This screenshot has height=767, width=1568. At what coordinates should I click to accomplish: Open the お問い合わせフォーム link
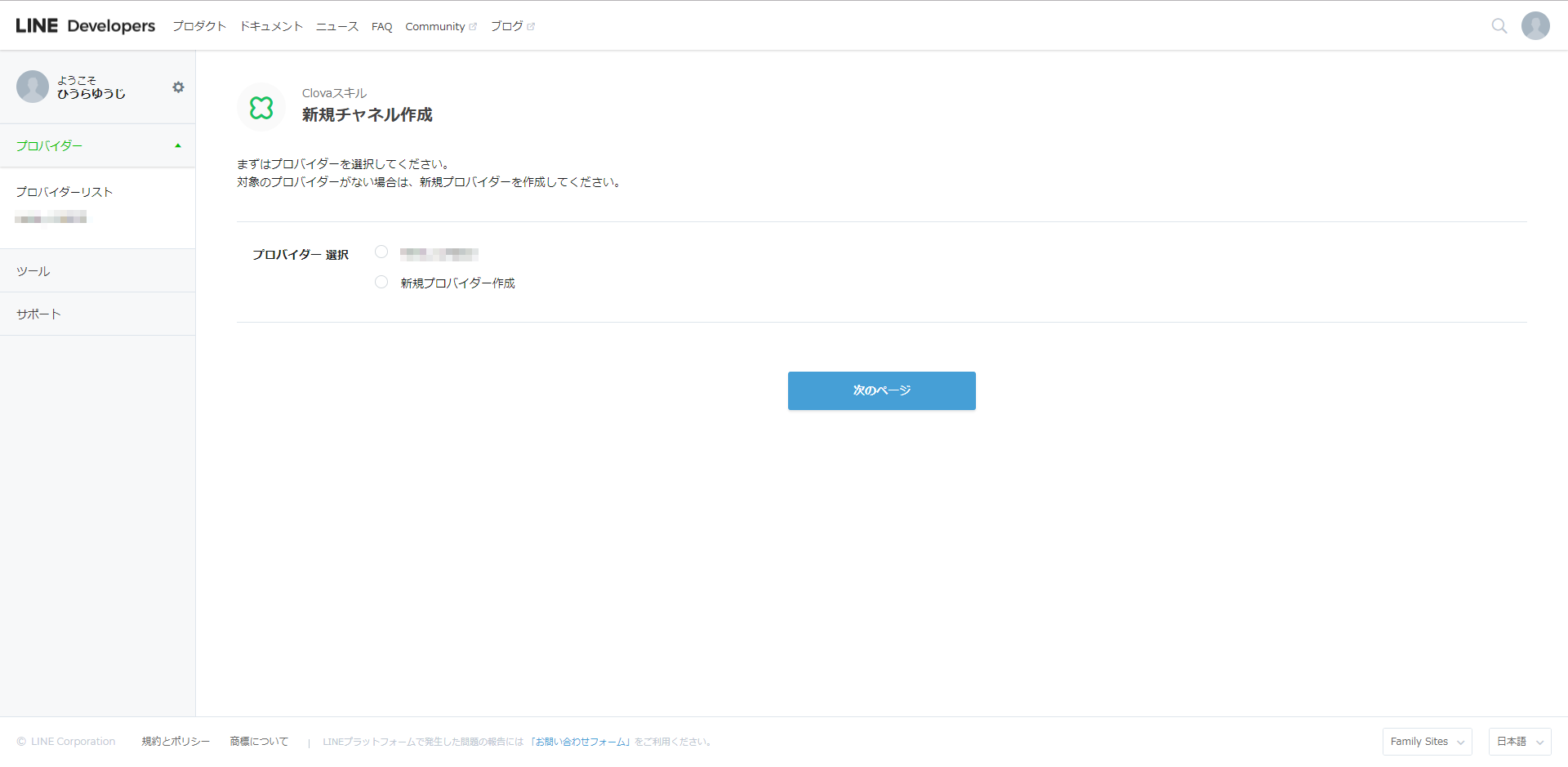click(x=581, y=742)
